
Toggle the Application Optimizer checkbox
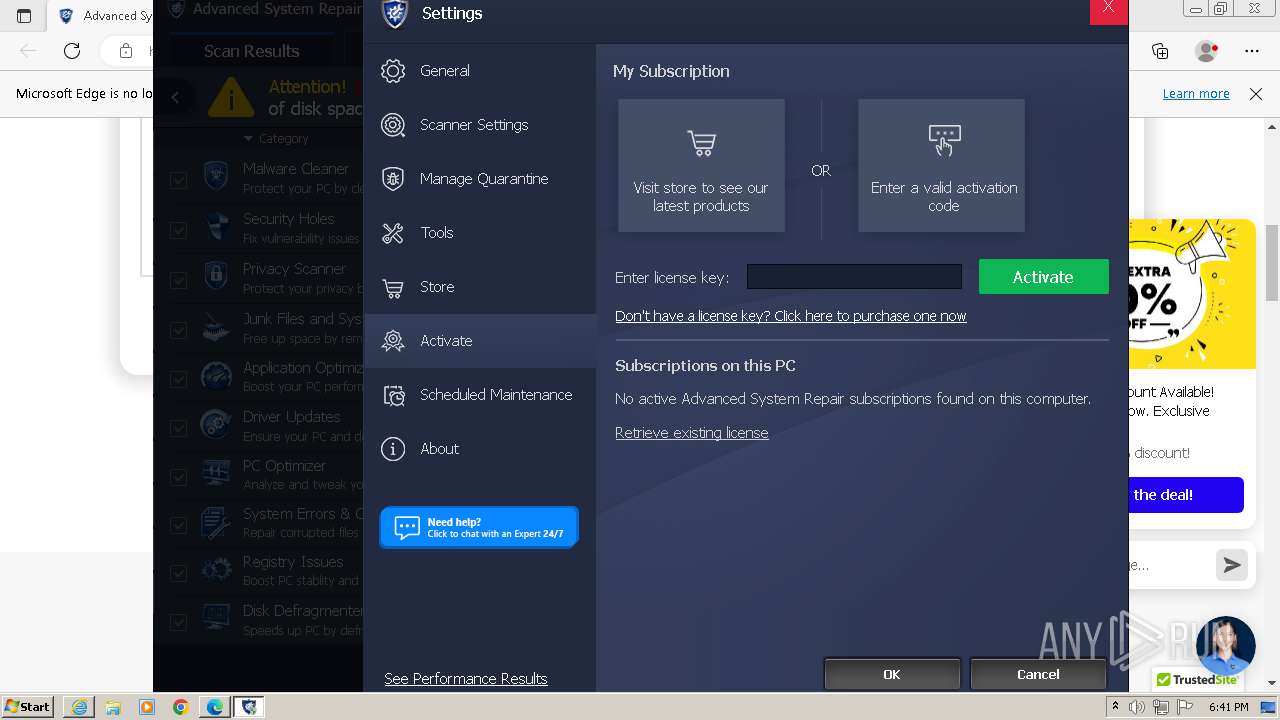click(x=179, y=379)
